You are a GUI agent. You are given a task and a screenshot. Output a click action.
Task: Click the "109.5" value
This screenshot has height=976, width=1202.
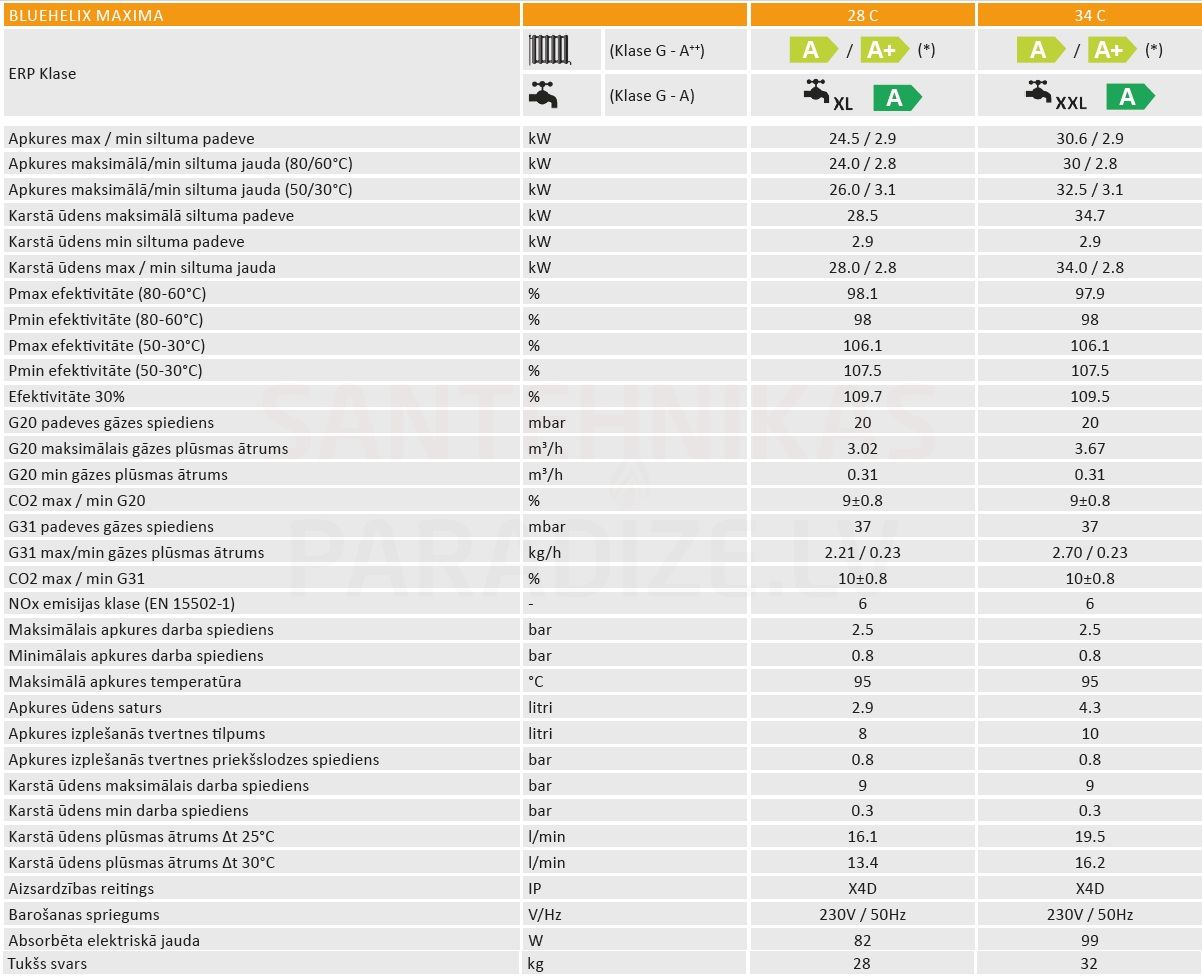[x=1090, y=397]
